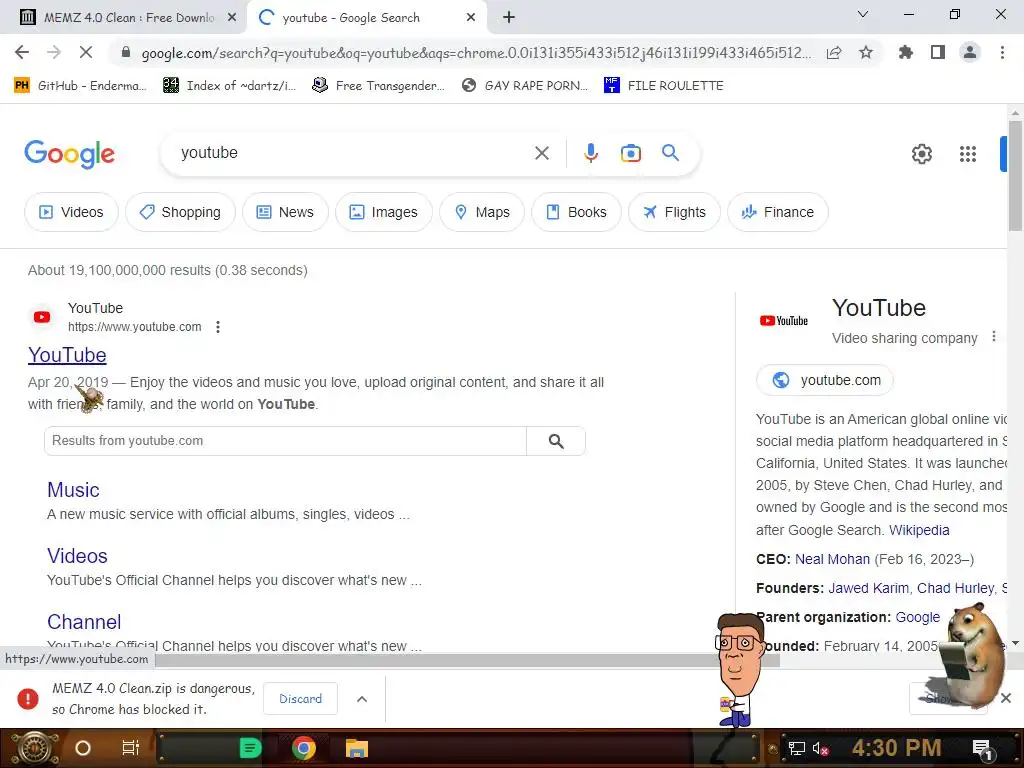Open the Chrome three-dot menu
Screen dimensions: 1024x768
pos(1002,52)
